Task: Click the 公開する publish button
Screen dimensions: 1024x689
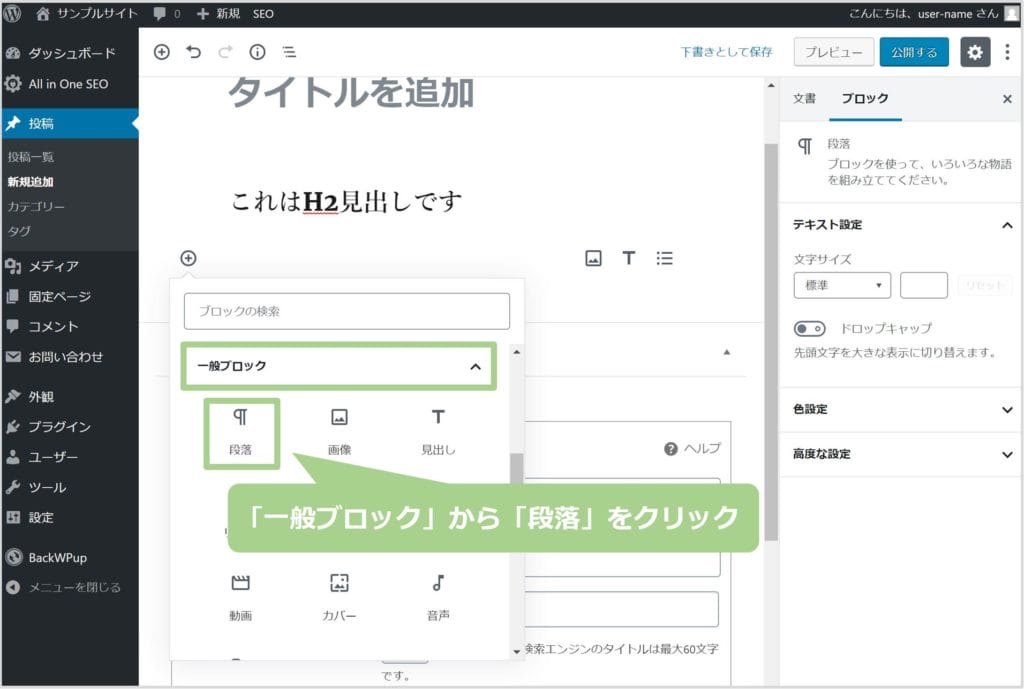Action: pyautogui.click(x=914, y=52)
